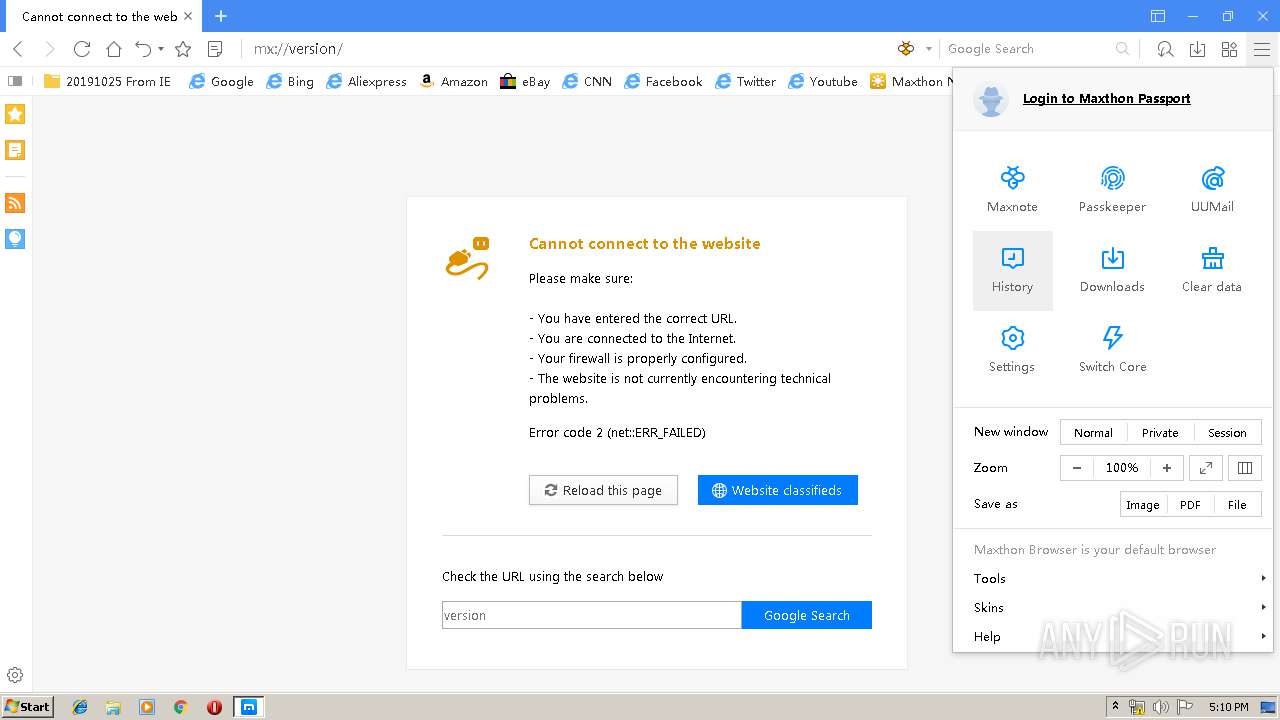This screenshot has height=720, width=1280.
Task: Launch Chrome from the taskbar
Action: point(180,707)
